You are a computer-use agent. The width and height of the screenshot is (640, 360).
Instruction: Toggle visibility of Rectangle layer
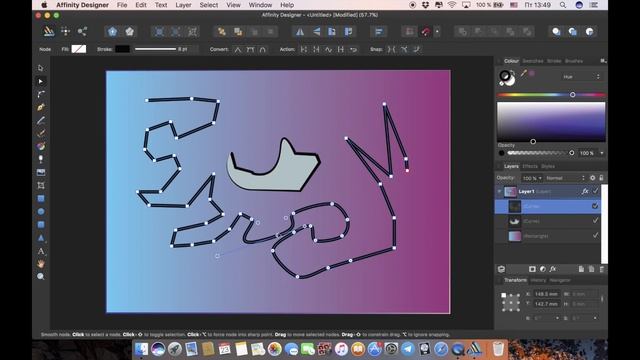click(x=595, y=235)
